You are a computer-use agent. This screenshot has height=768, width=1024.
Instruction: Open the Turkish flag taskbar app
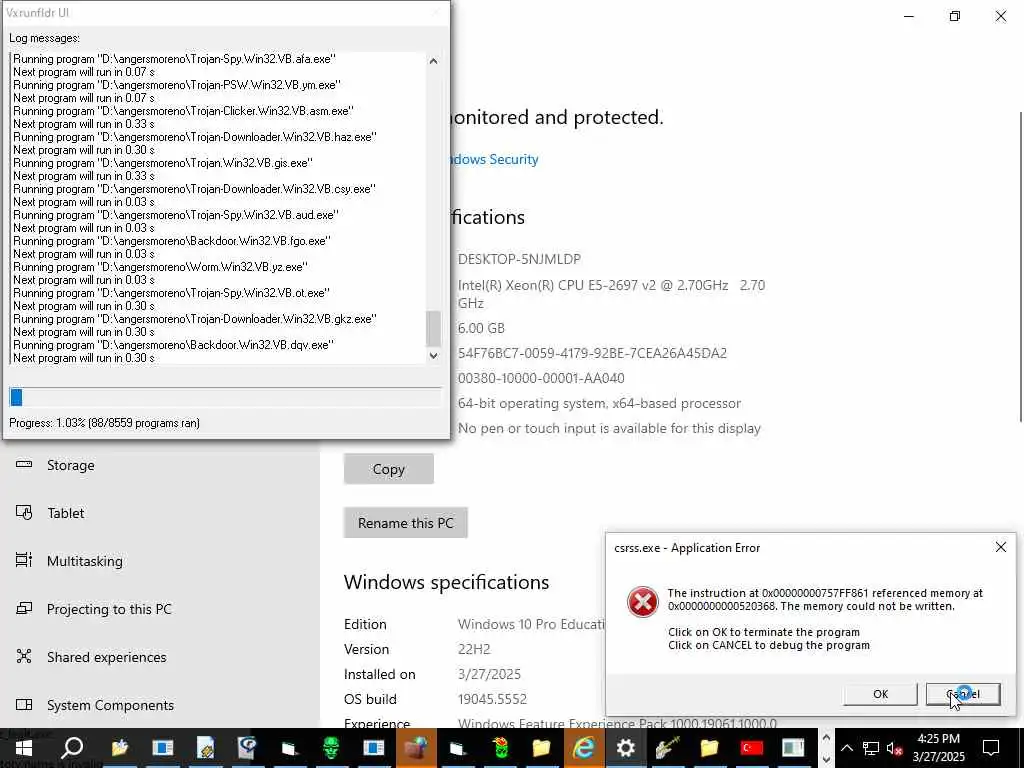tap(752, 748)
